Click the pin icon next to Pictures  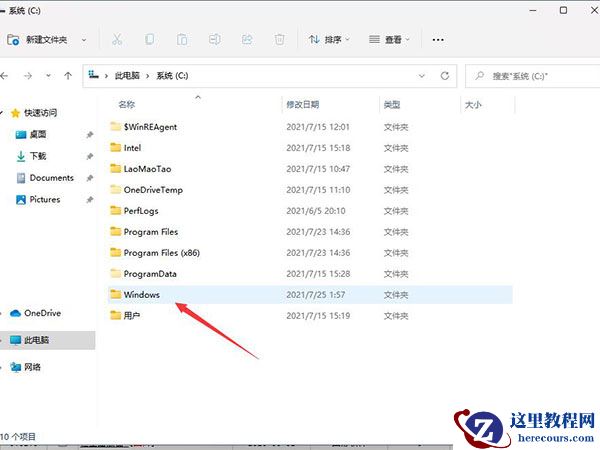[x=90, y=200]
